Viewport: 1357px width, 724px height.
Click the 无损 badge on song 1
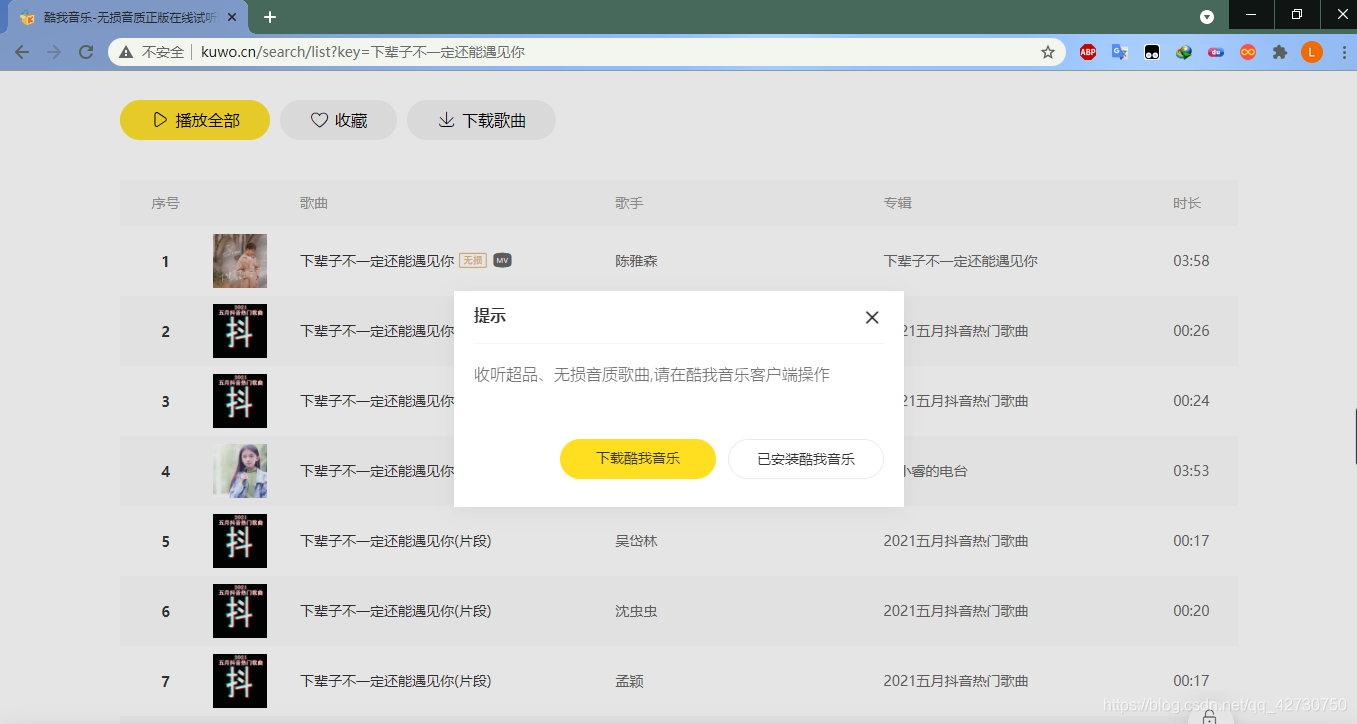(x=473, y=260)
